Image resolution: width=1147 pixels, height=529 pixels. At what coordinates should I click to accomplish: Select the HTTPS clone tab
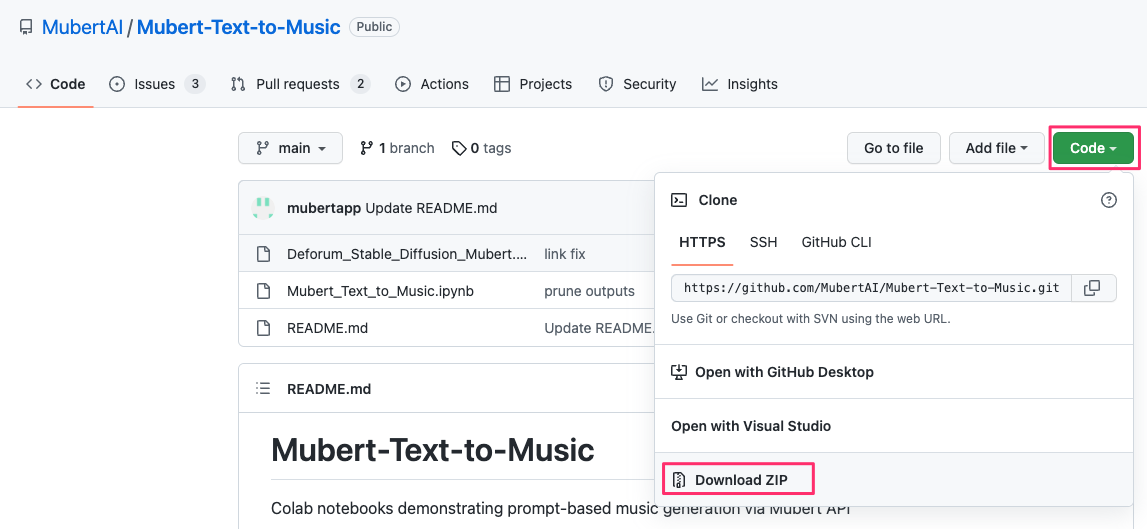point(702,242)
